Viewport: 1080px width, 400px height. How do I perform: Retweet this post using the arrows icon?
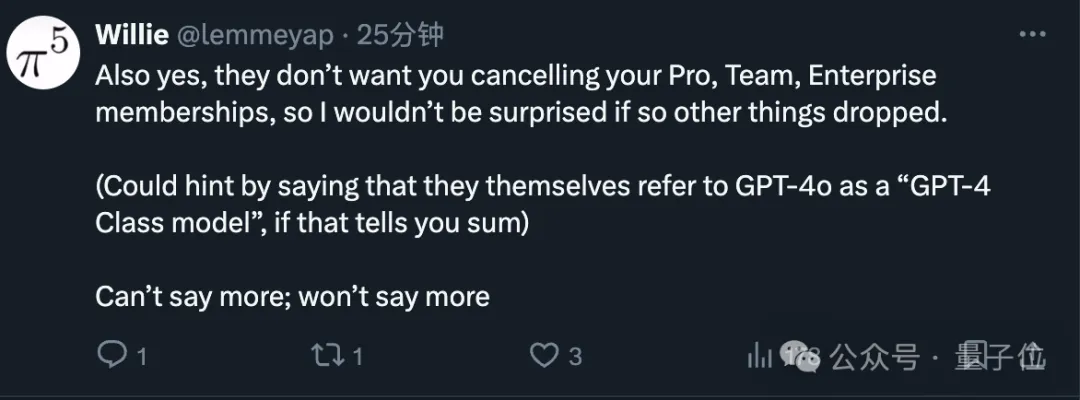(x=327, y=355)
